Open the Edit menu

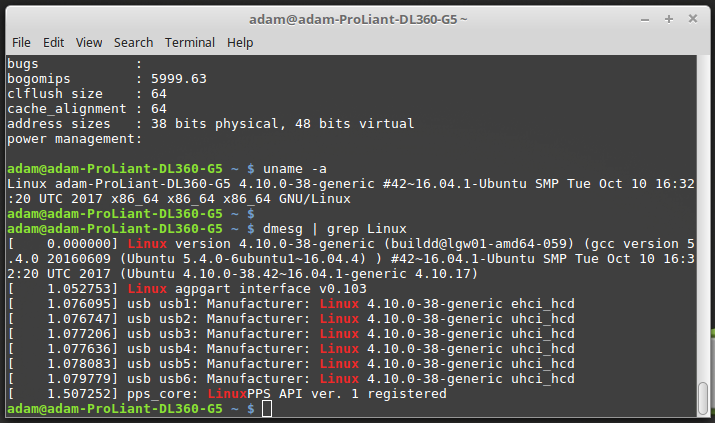[x=53, y=43]
